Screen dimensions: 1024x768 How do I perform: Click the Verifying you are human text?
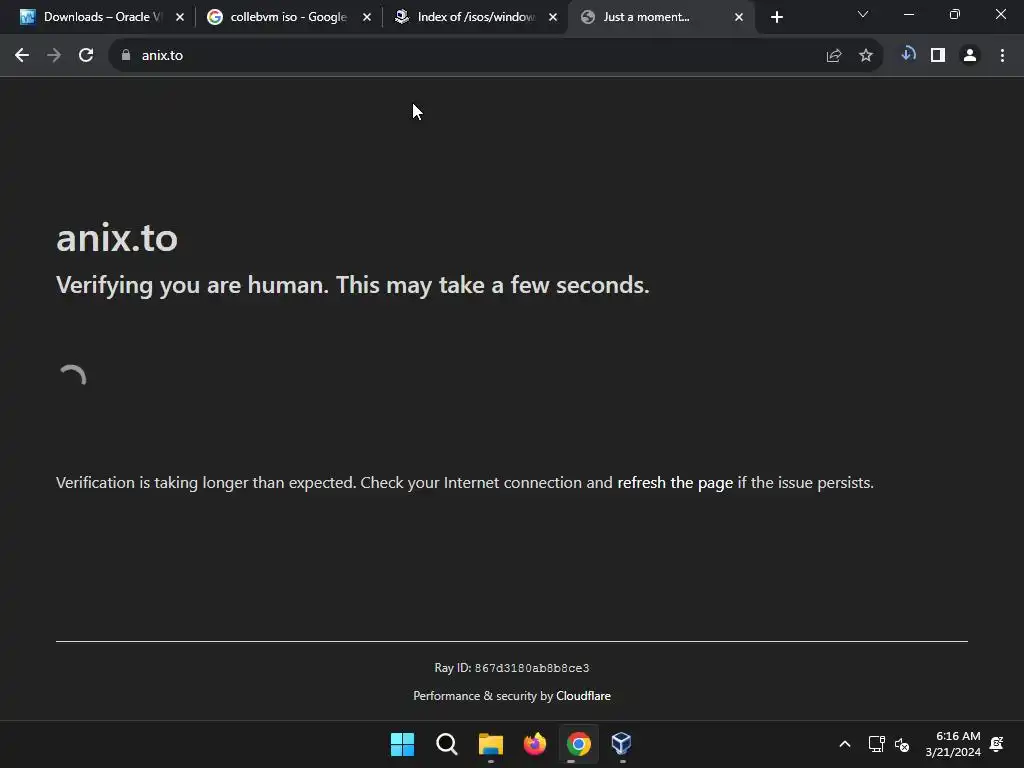tap(353, 285)
